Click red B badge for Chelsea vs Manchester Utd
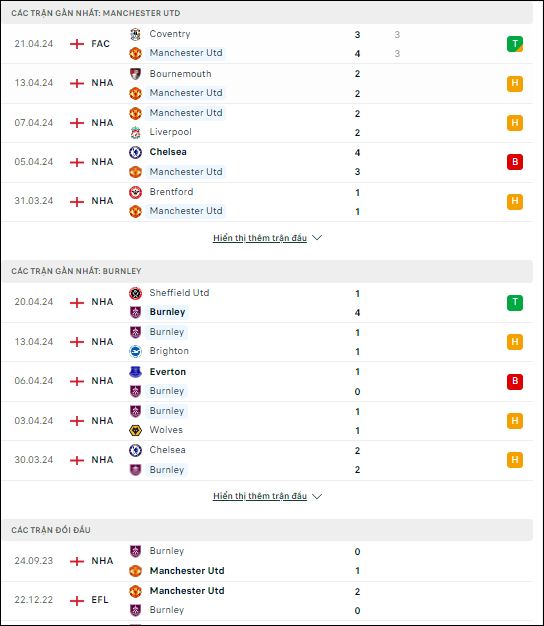 pos(515,162)
